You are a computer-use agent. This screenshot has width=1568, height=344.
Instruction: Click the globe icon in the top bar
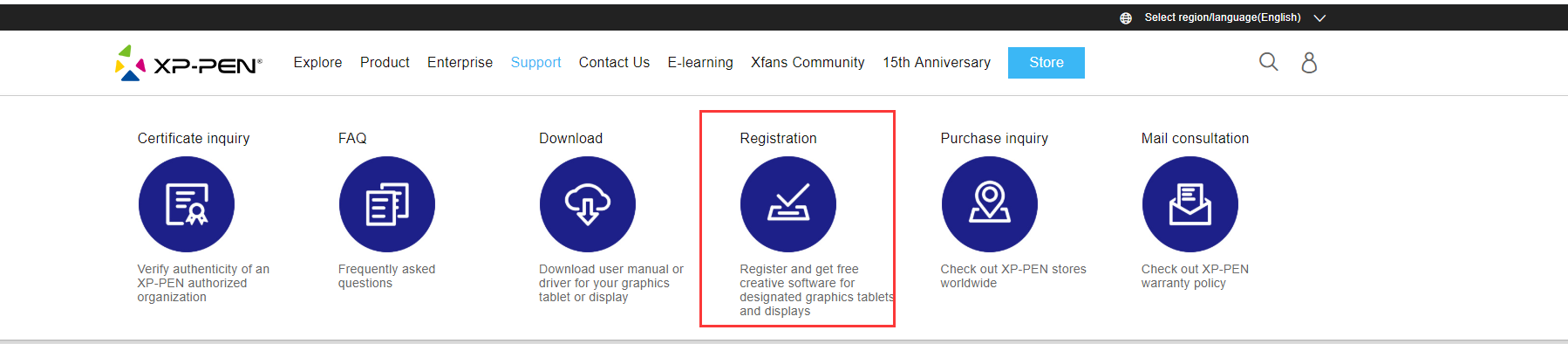(x=1126, y=17)
